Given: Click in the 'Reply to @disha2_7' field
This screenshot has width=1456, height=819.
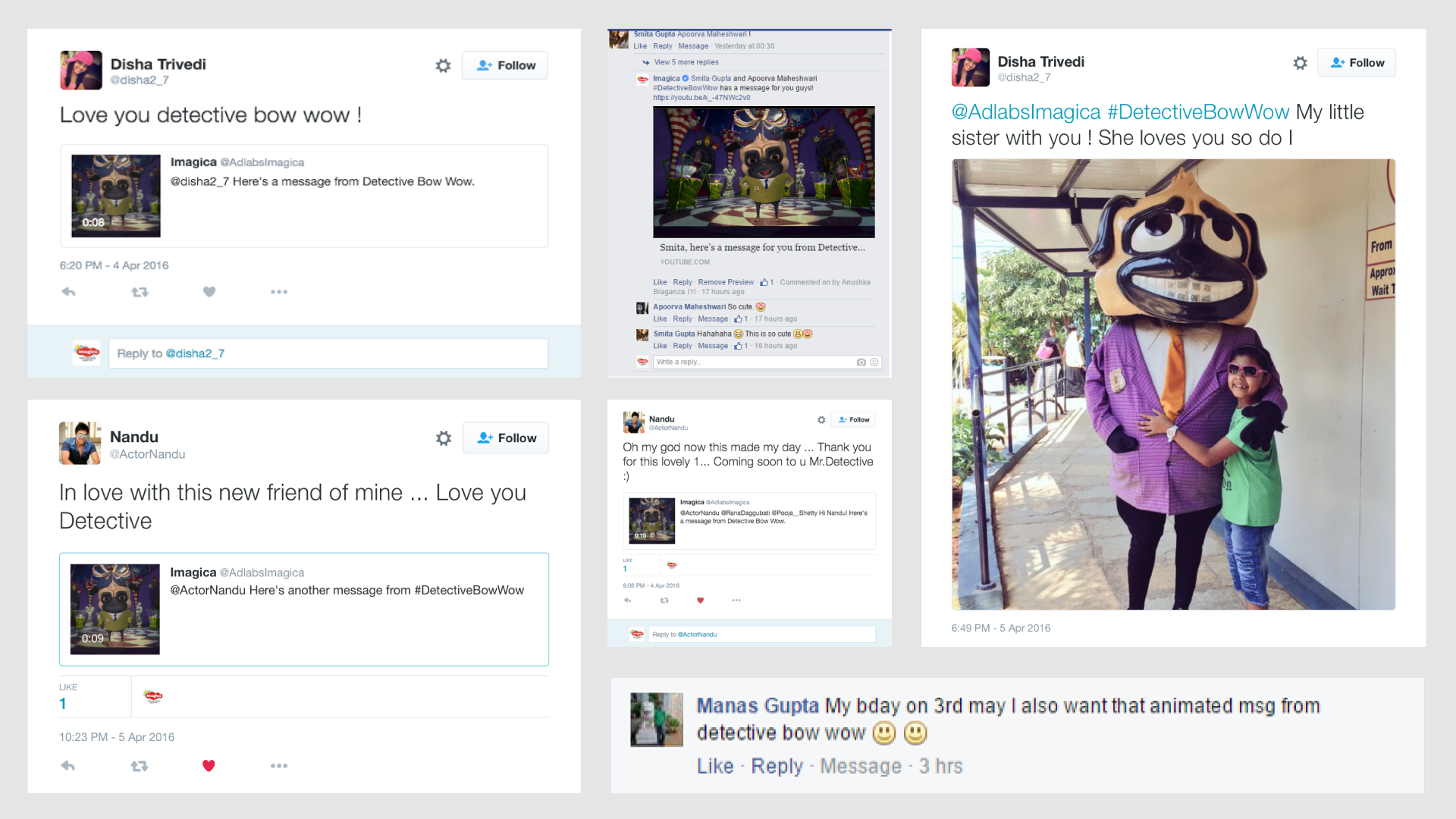Looking at the screenshot, I should (x=328, y=353).
